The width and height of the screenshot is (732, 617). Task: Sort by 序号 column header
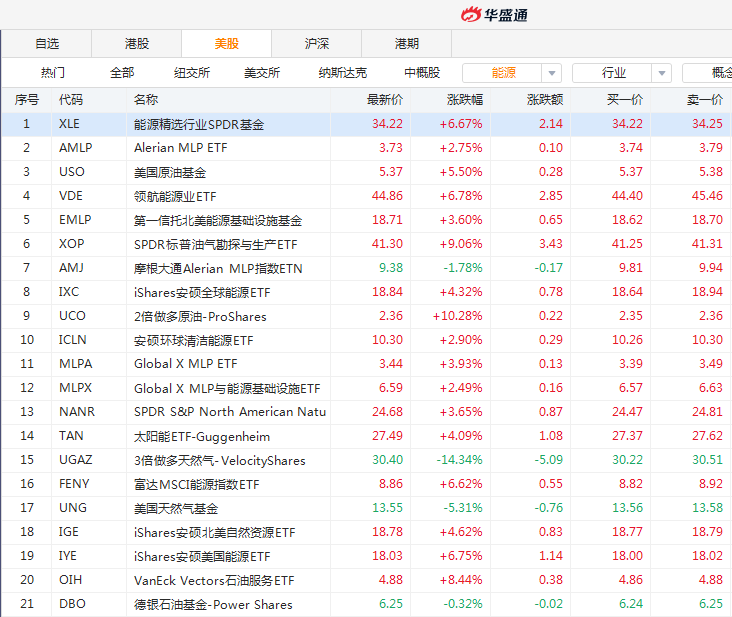pyautogui.click(x=27, y=100)
